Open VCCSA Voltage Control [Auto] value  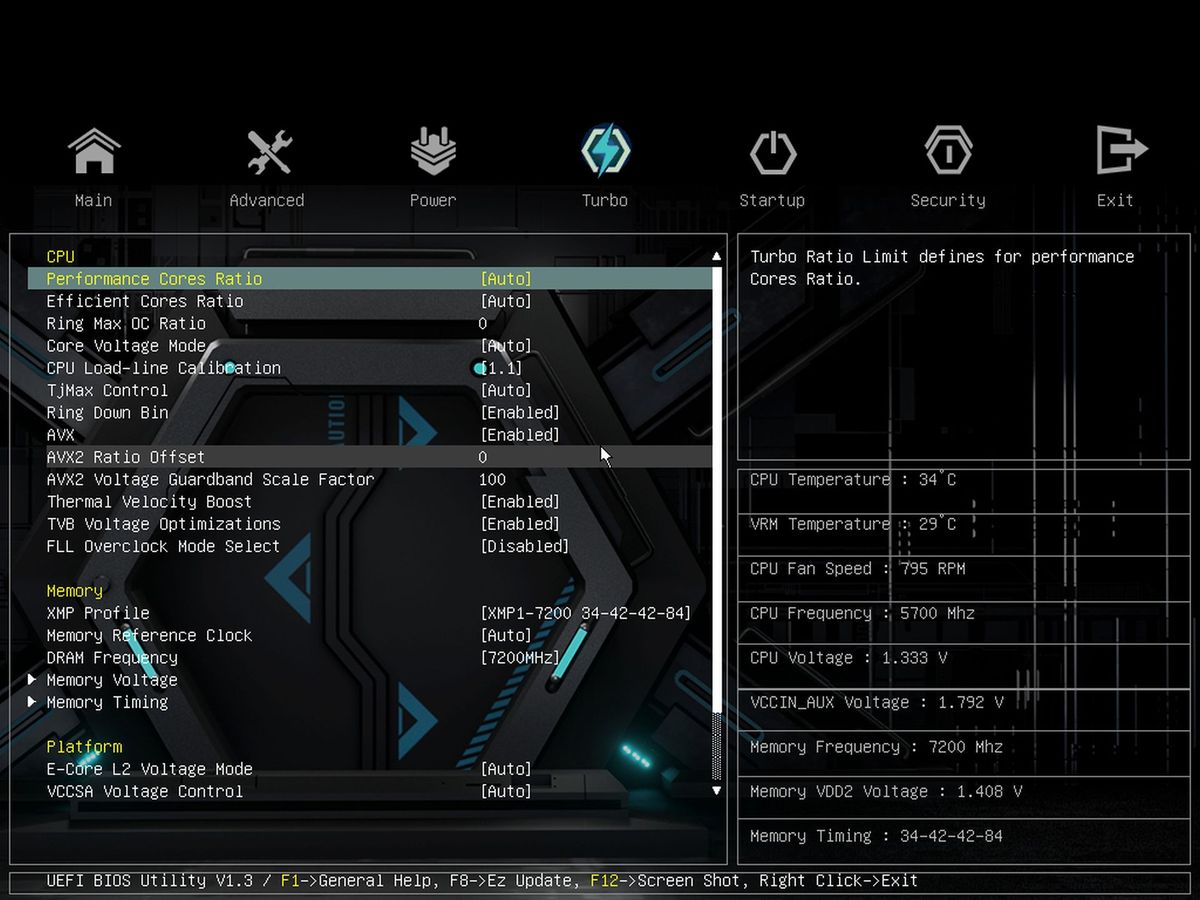[x=506, y=791]
